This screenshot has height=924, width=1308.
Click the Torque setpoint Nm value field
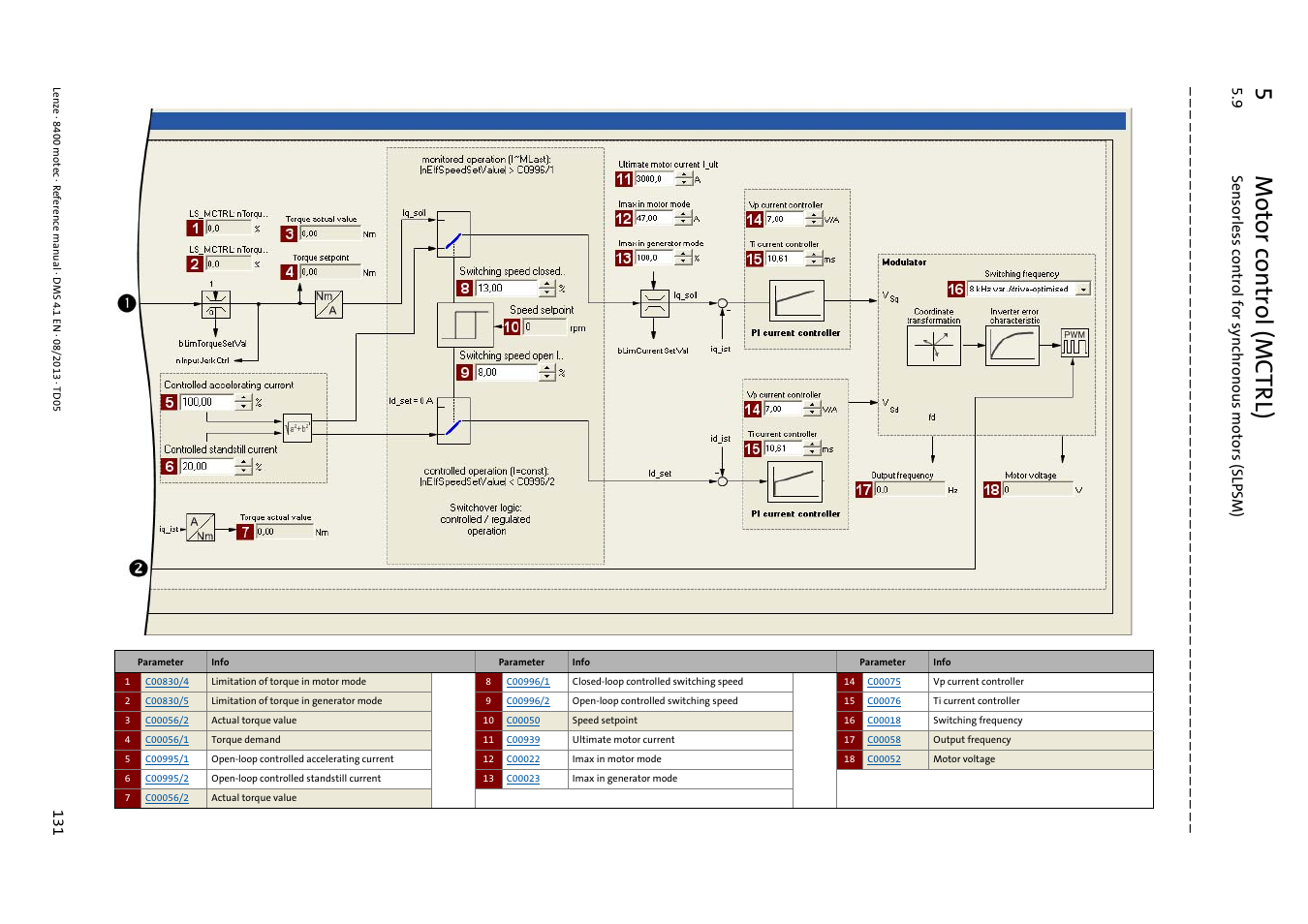click(x=329, y=272)
